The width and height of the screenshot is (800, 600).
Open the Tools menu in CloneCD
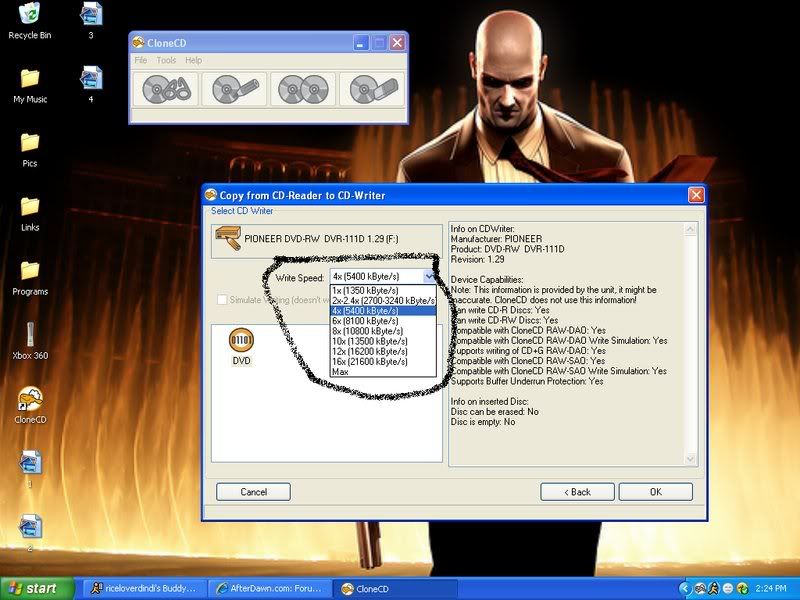click(x=166, y=60)
